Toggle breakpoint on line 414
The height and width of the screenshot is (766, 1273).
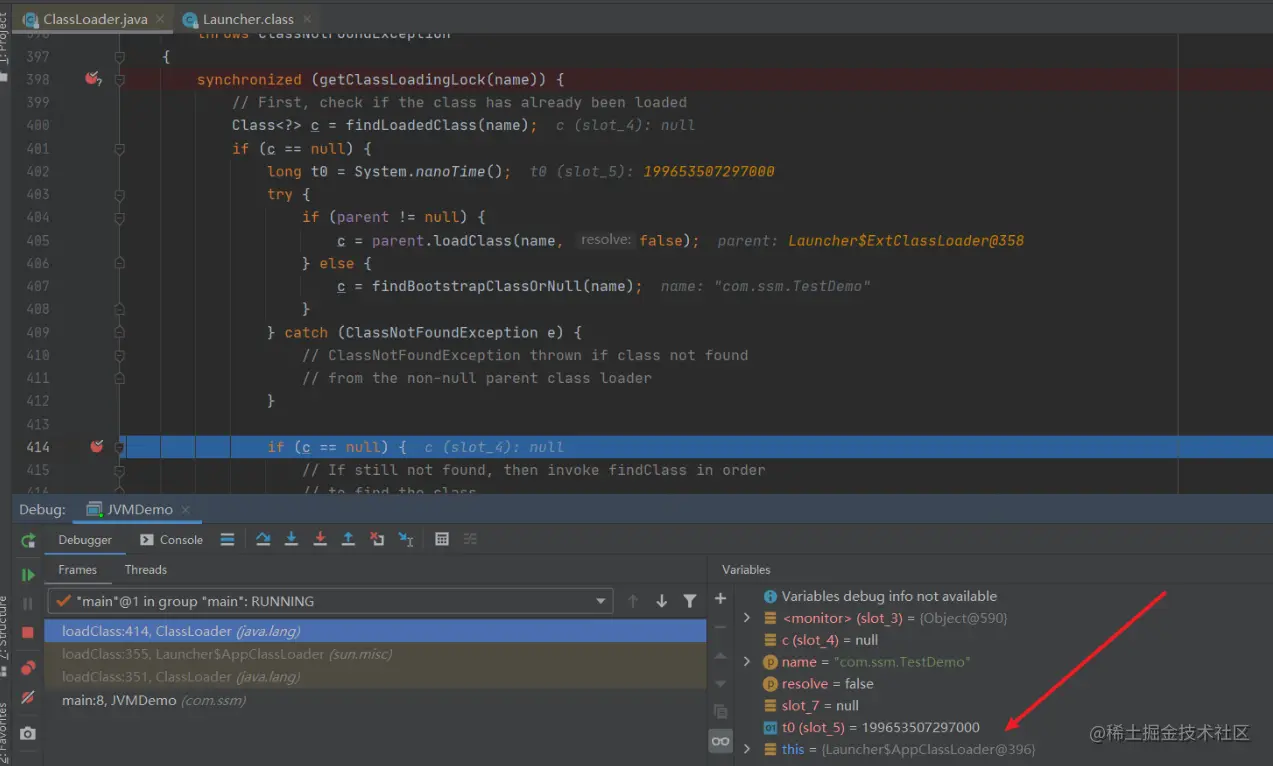coord(96,447)
